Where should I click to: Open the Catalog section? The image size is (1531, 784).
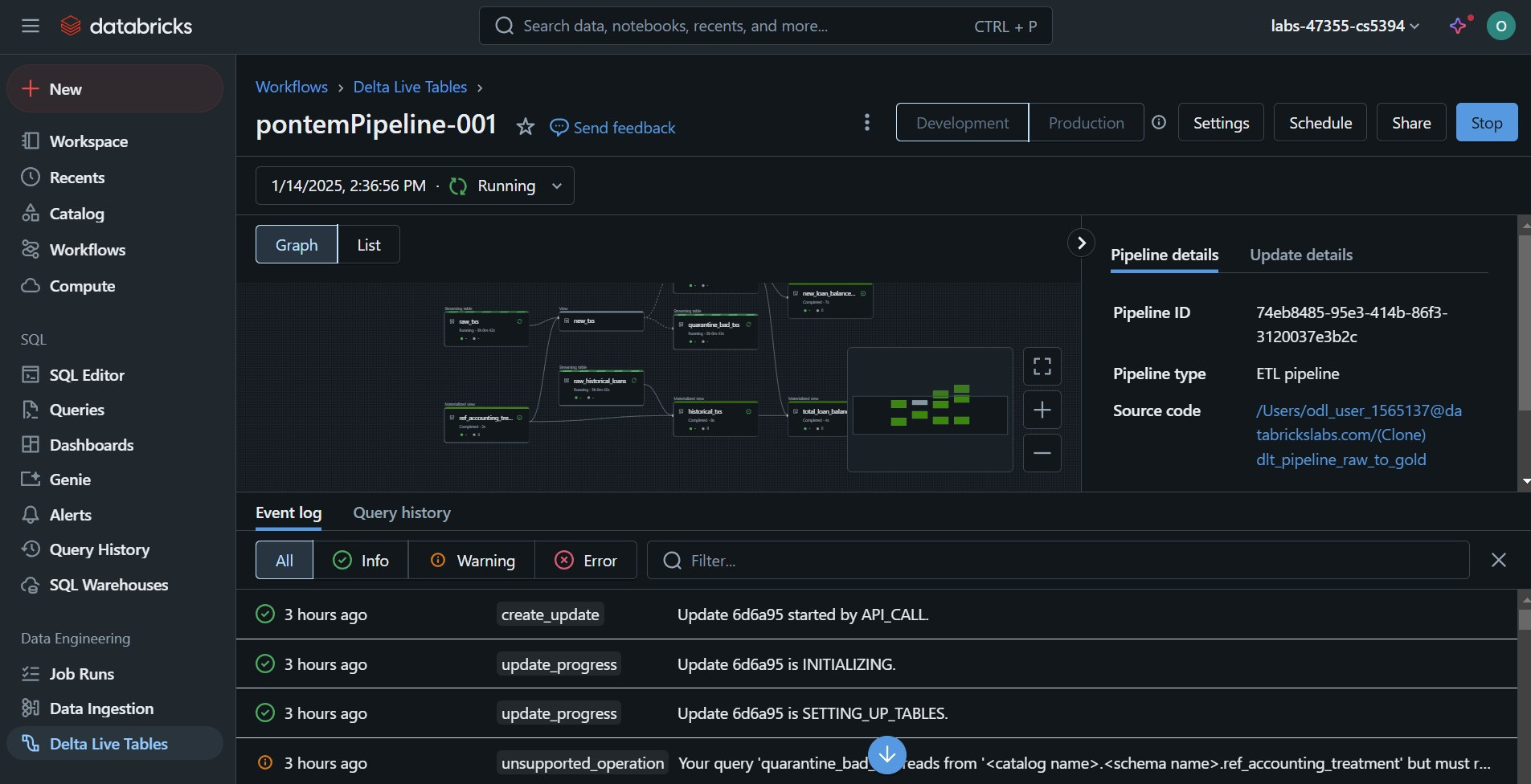coord(115,214)
